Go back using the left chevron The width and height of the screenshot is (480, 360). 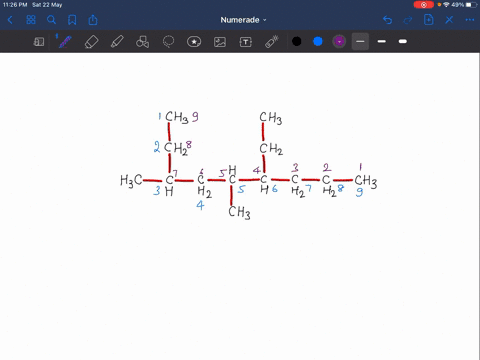point(10,20)
